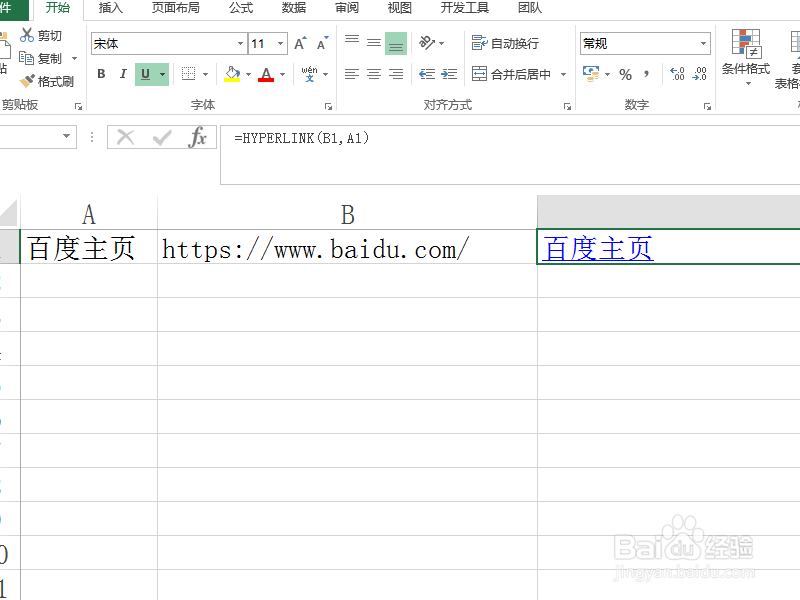800x600 pixels.
Task: Select column A header
Action: pos(89,214)
